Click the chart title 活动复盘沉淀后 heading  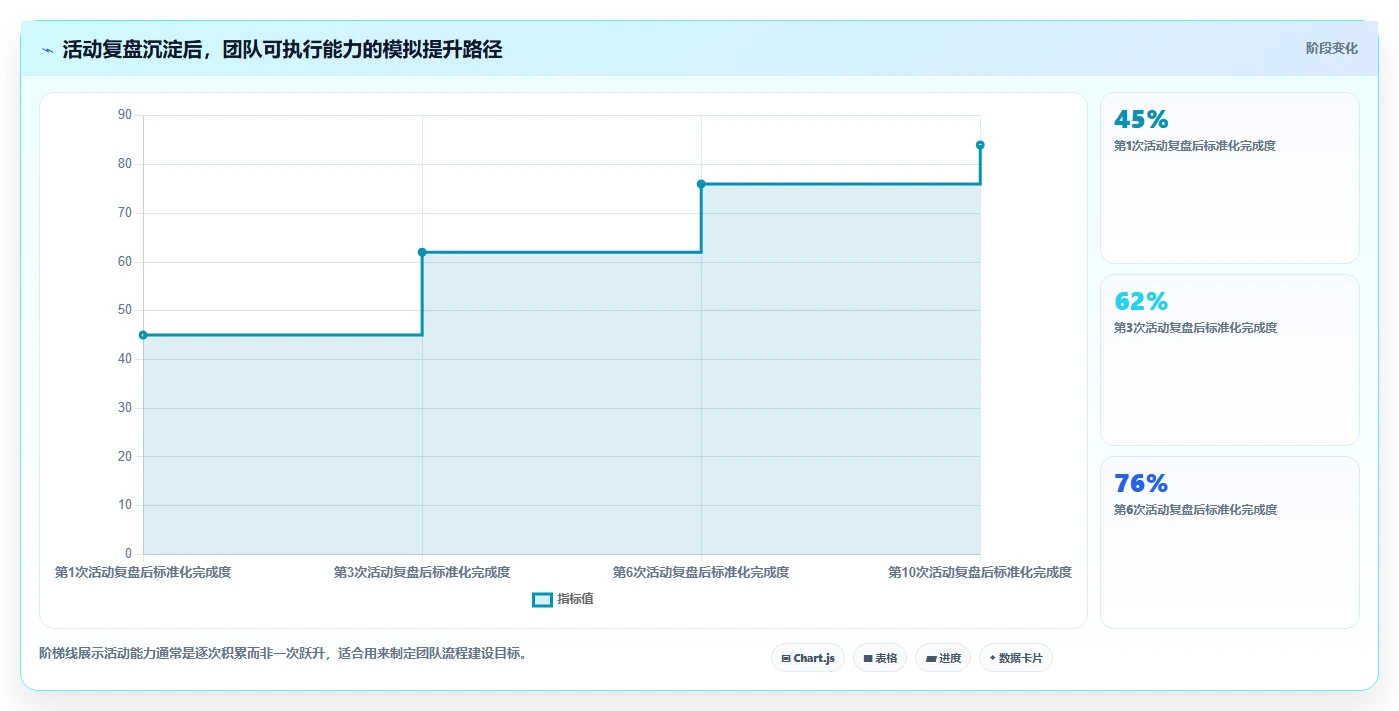(x=282, y=50)
